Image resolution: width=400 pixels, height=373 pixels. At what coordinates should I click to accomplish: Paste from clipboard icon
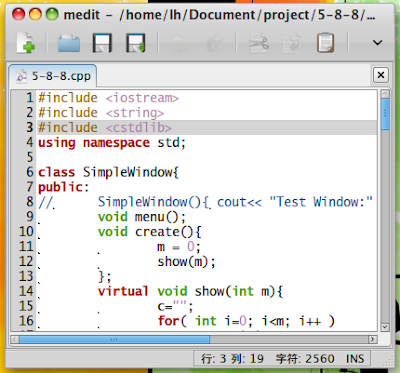[x=325, y=43]
